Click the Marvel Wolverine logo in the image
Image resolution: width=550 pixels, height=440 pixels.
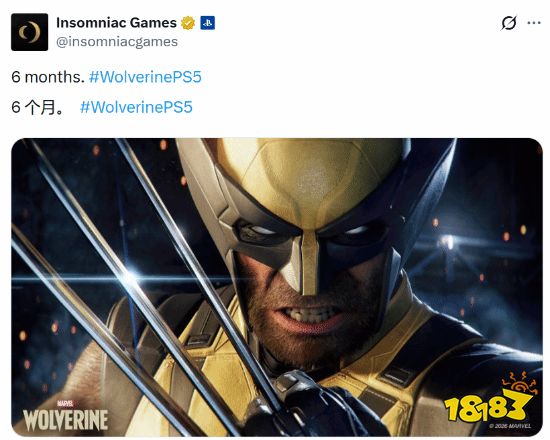[x=65, y=415]
